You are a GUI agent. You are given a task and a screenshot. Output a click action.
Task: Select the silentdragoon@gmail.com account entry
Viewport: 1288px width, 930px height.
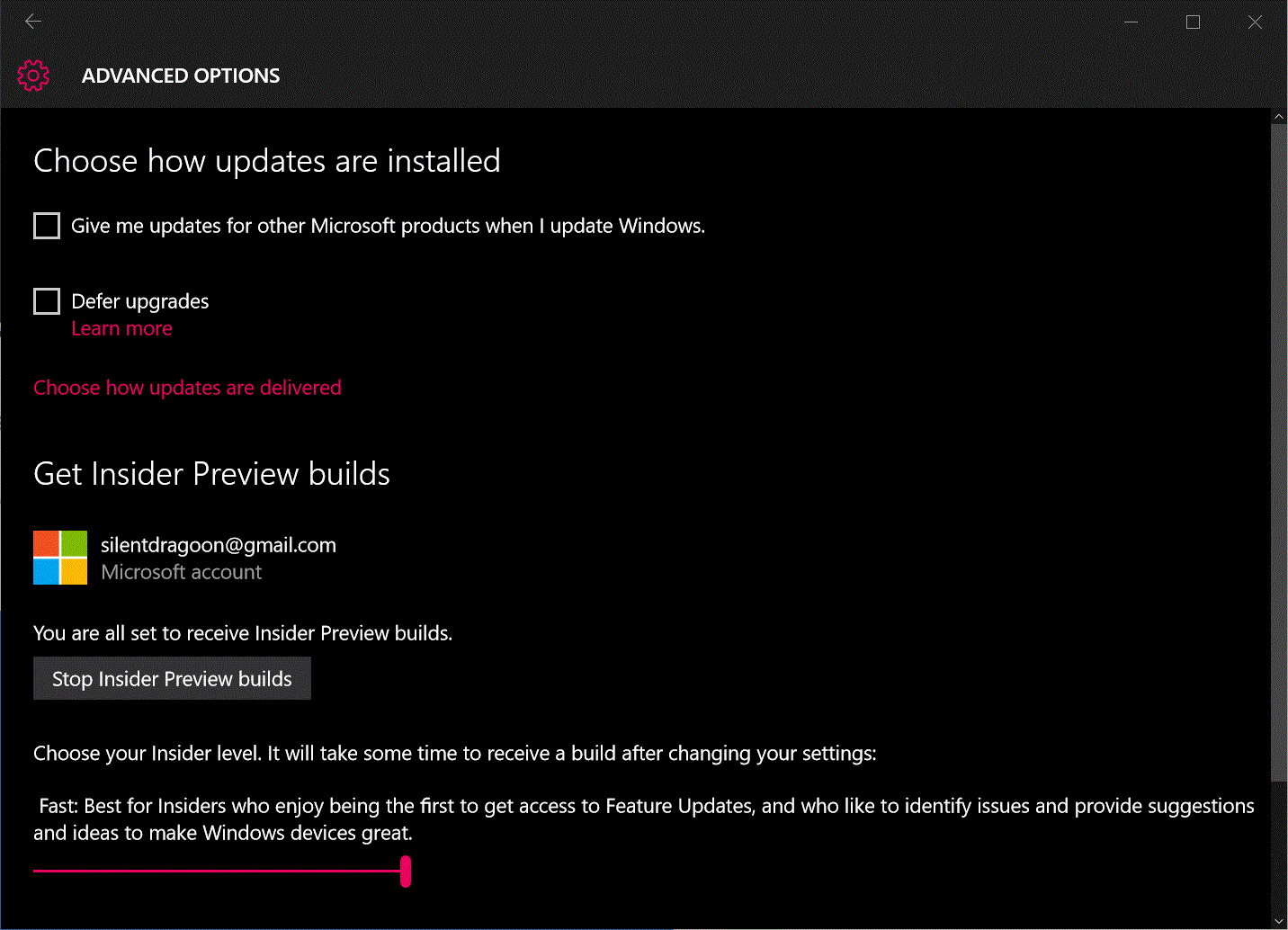184,558
